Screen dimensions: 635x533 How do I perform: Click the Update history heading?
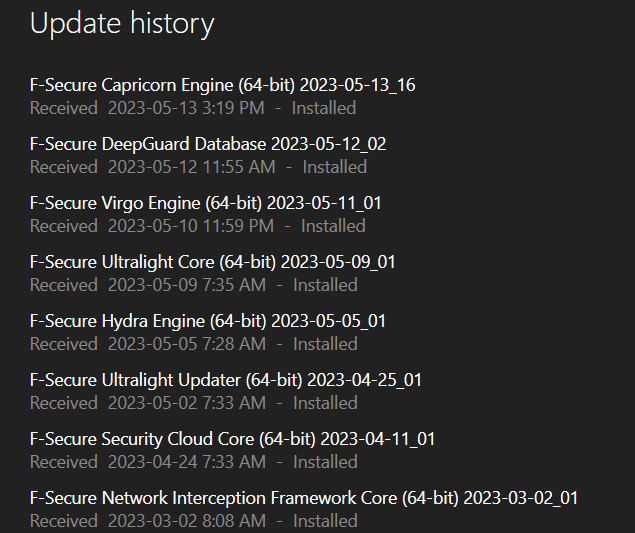click(122, 23)
